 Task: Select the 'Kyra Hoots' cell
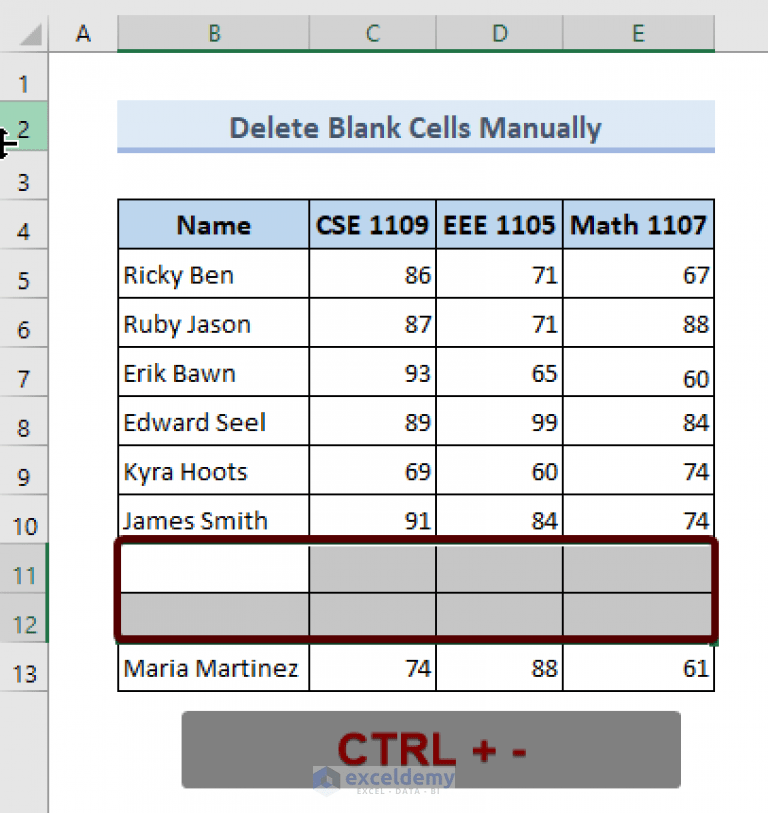click(213, 470)
